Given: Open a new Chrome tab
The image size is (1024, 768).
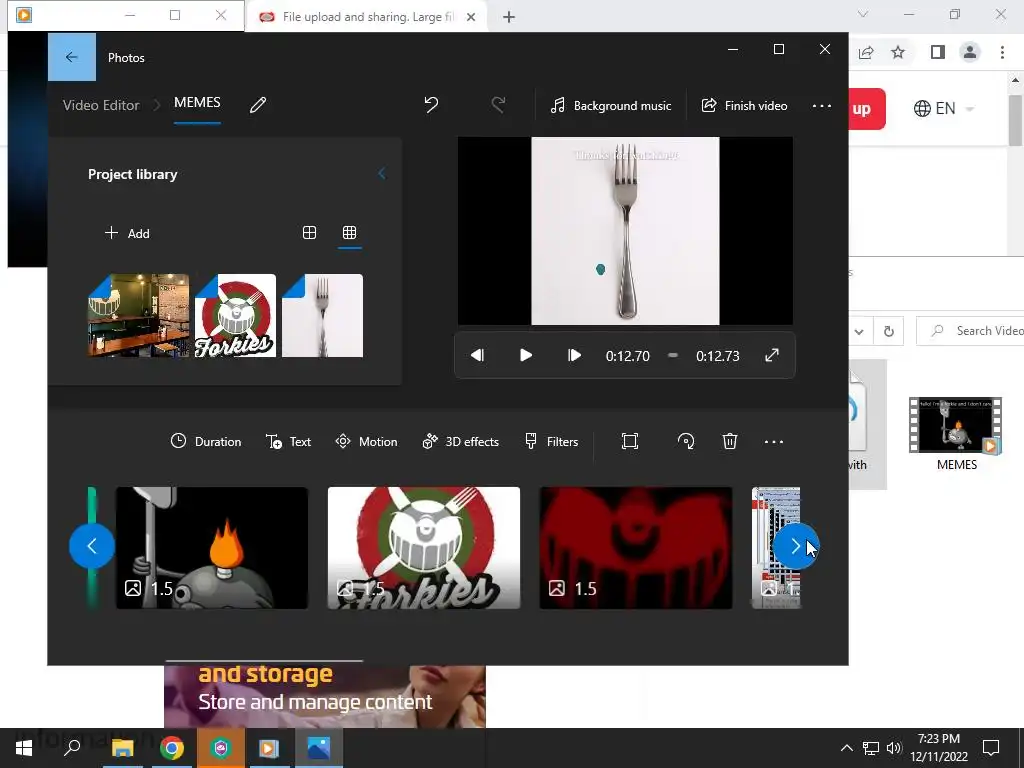Looking at the screenshot, I should click(x=509, y=17).
